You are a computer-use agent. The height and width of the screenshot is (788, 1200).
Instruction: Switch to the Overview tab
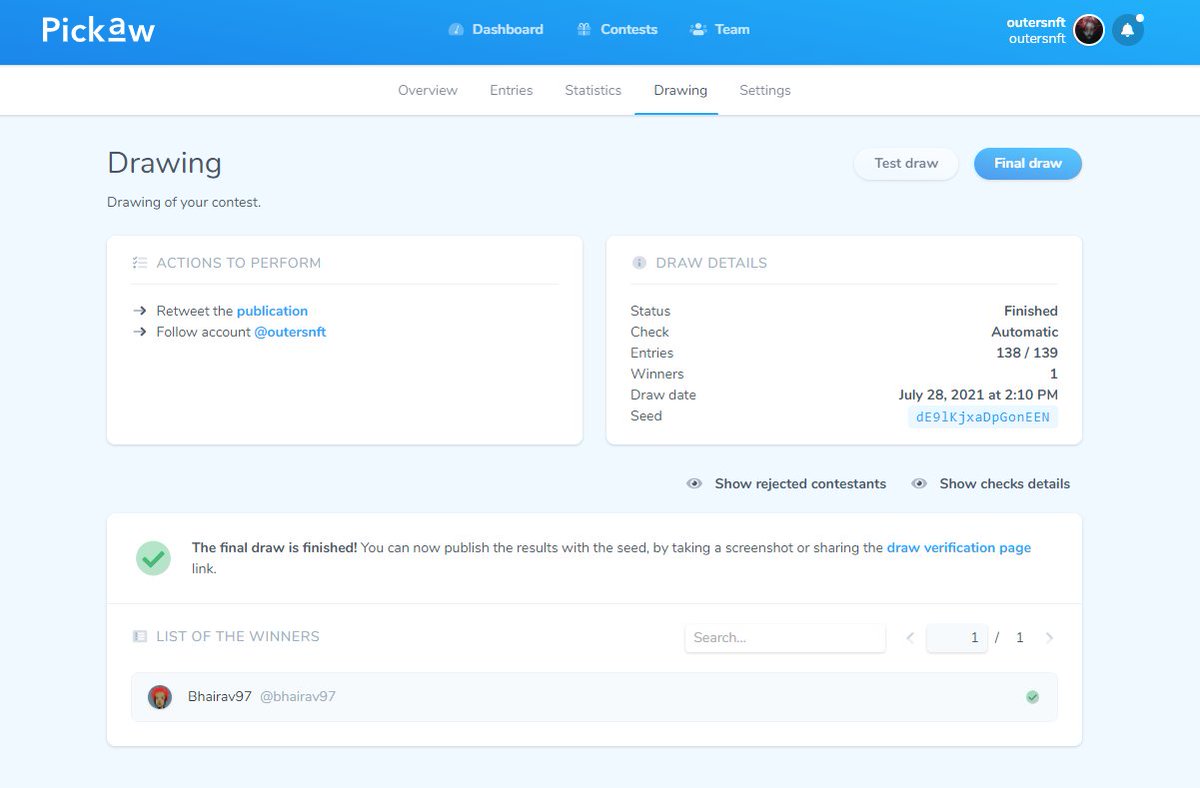pos(428,90)
